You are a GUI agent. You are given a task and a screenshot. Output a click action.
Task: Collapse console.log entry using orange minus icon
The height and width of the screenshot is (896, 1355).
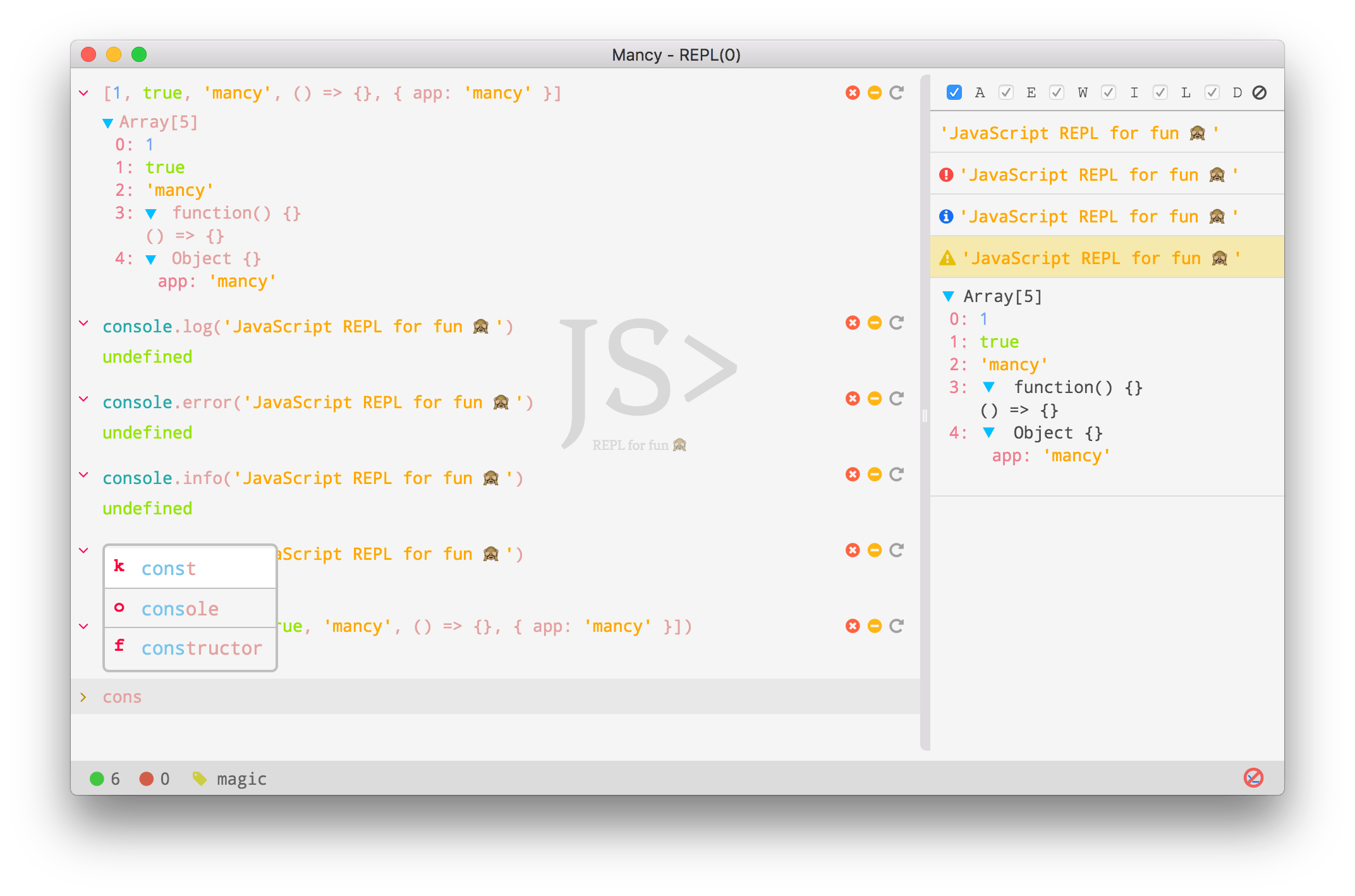point(875,323)
